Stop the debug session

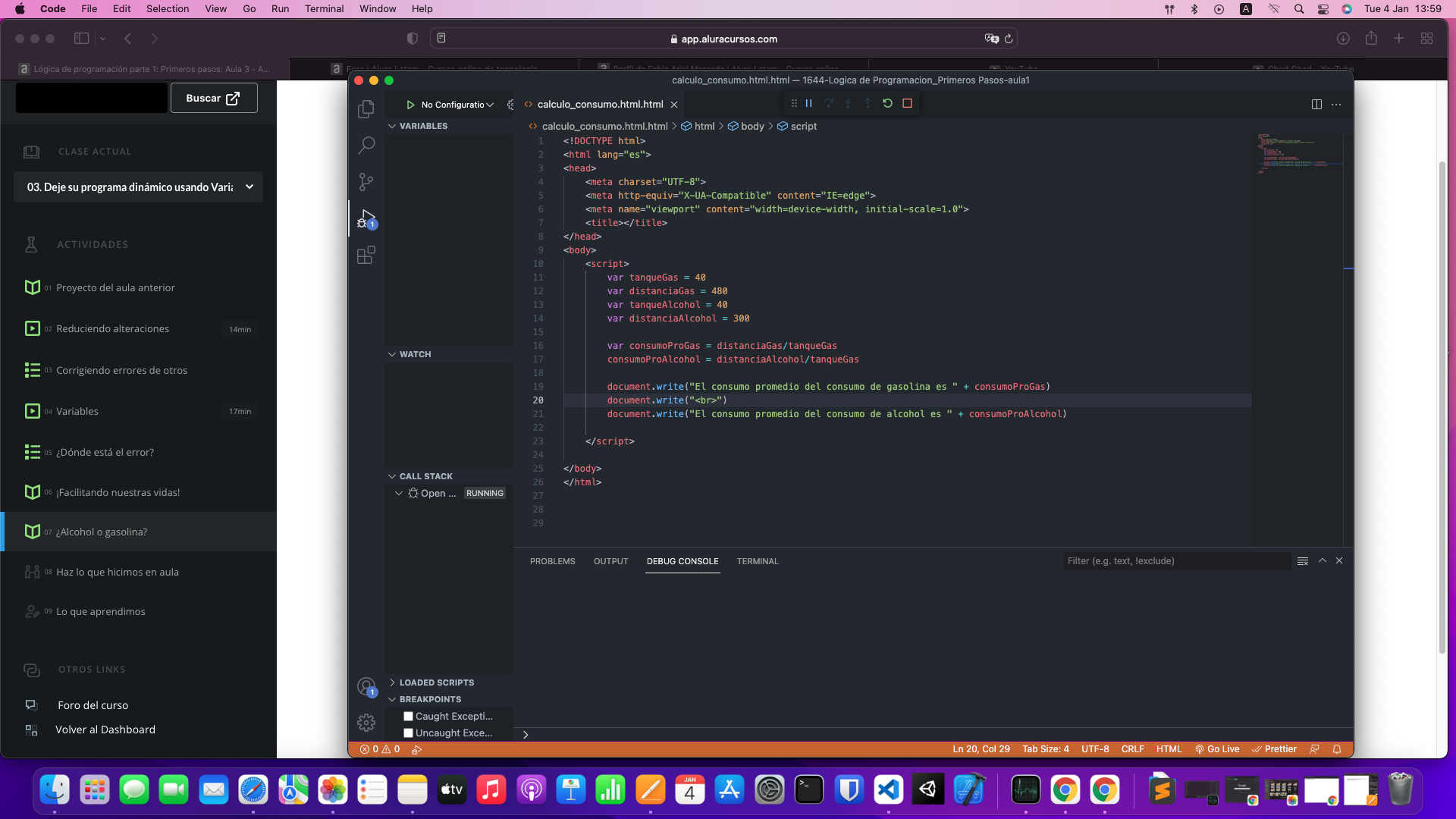907,103
